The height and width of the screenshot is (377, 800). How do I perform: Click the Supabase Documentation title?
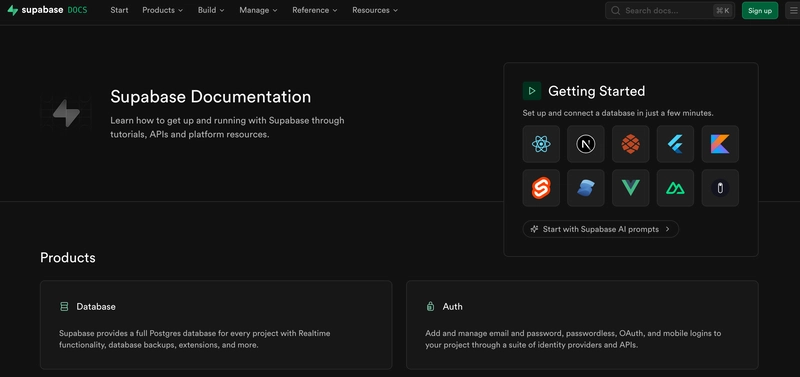tap(211, 96)
